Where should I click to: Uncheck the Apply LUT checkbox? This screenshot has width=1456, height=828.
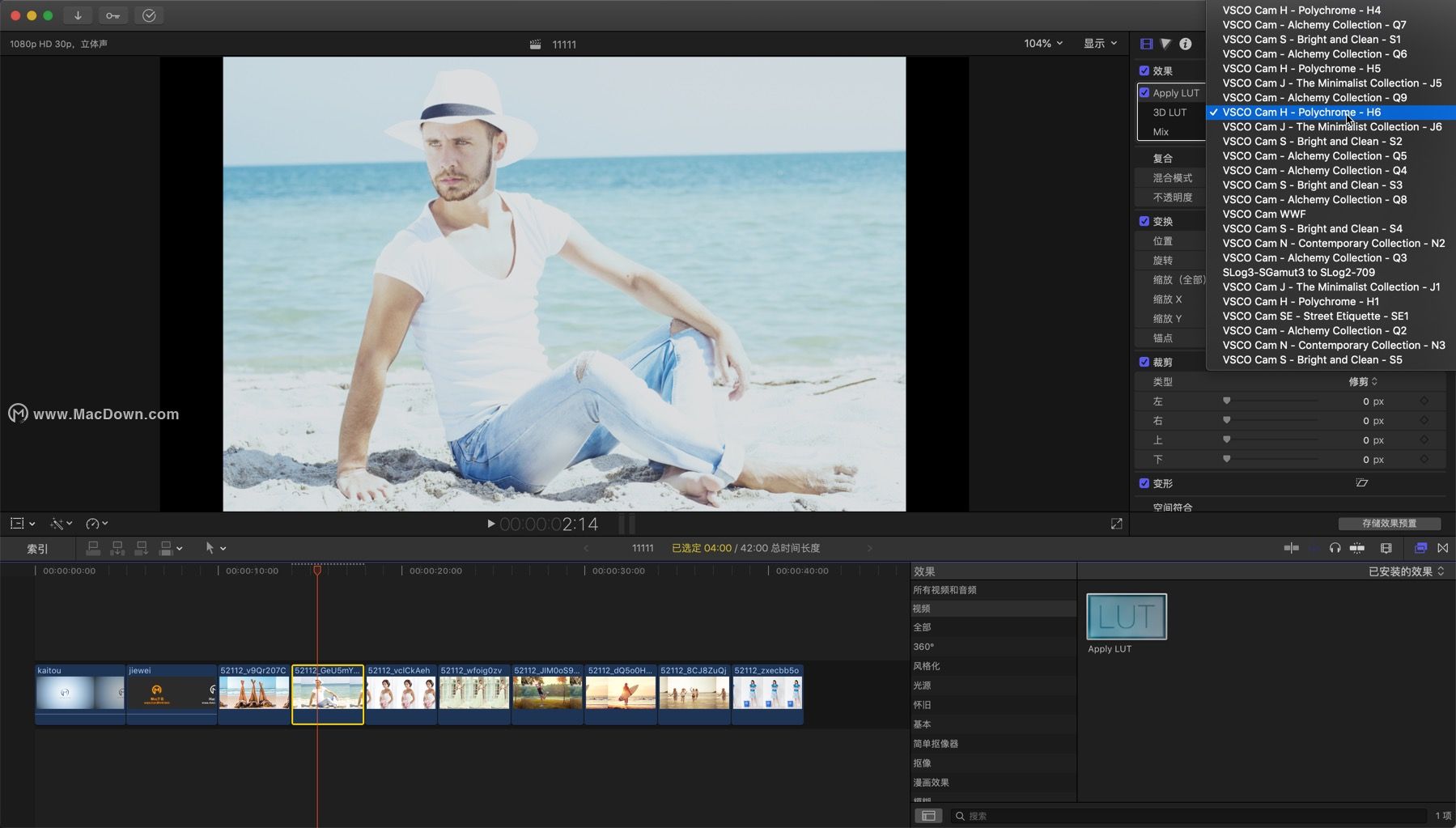[1146, 92]
